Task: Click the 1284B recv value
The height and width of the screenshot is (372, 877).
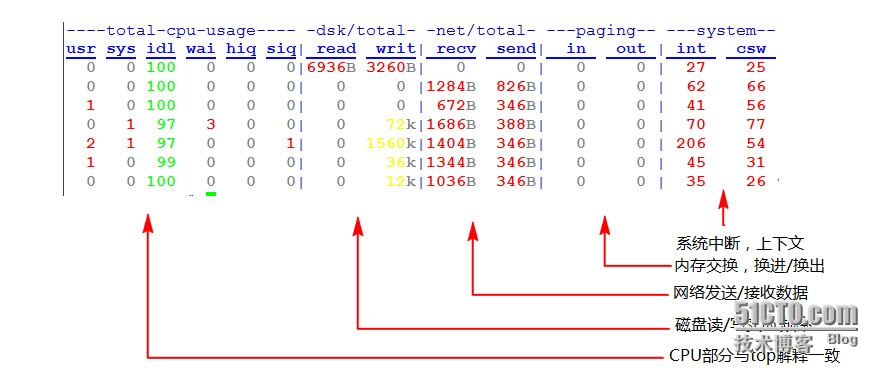Action: tap(451, 87)
